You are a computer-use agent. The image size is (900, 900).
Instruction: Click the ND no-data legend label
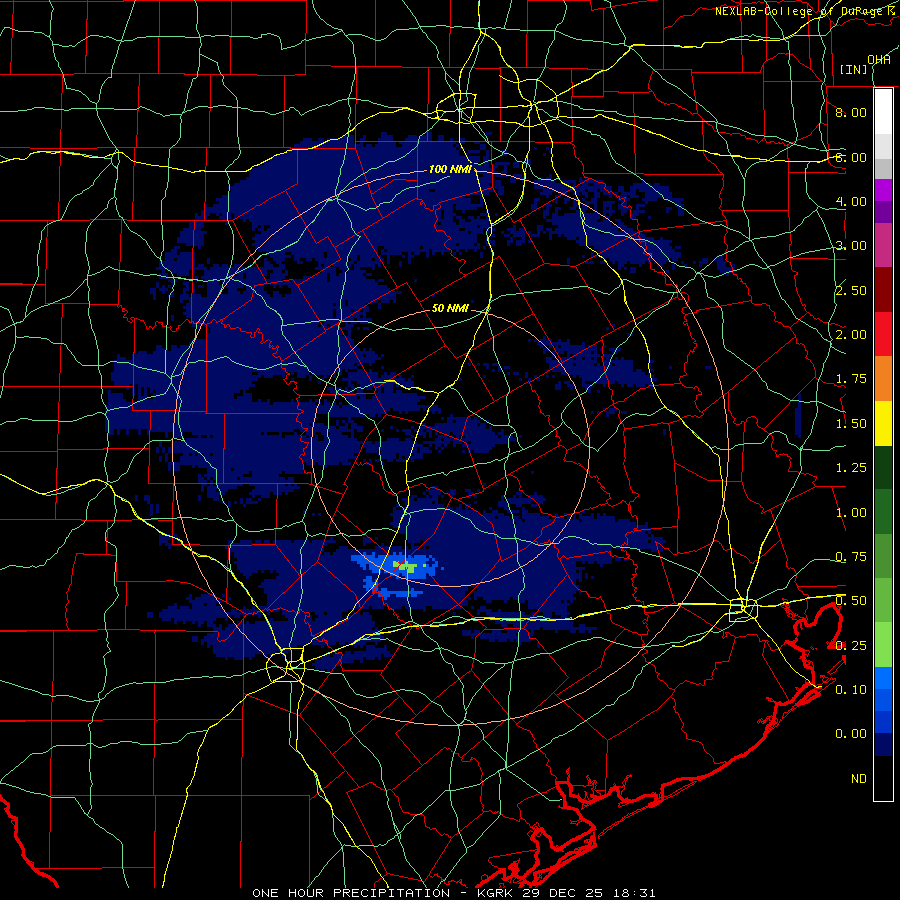pyautogui.click(x=859, y=779)
